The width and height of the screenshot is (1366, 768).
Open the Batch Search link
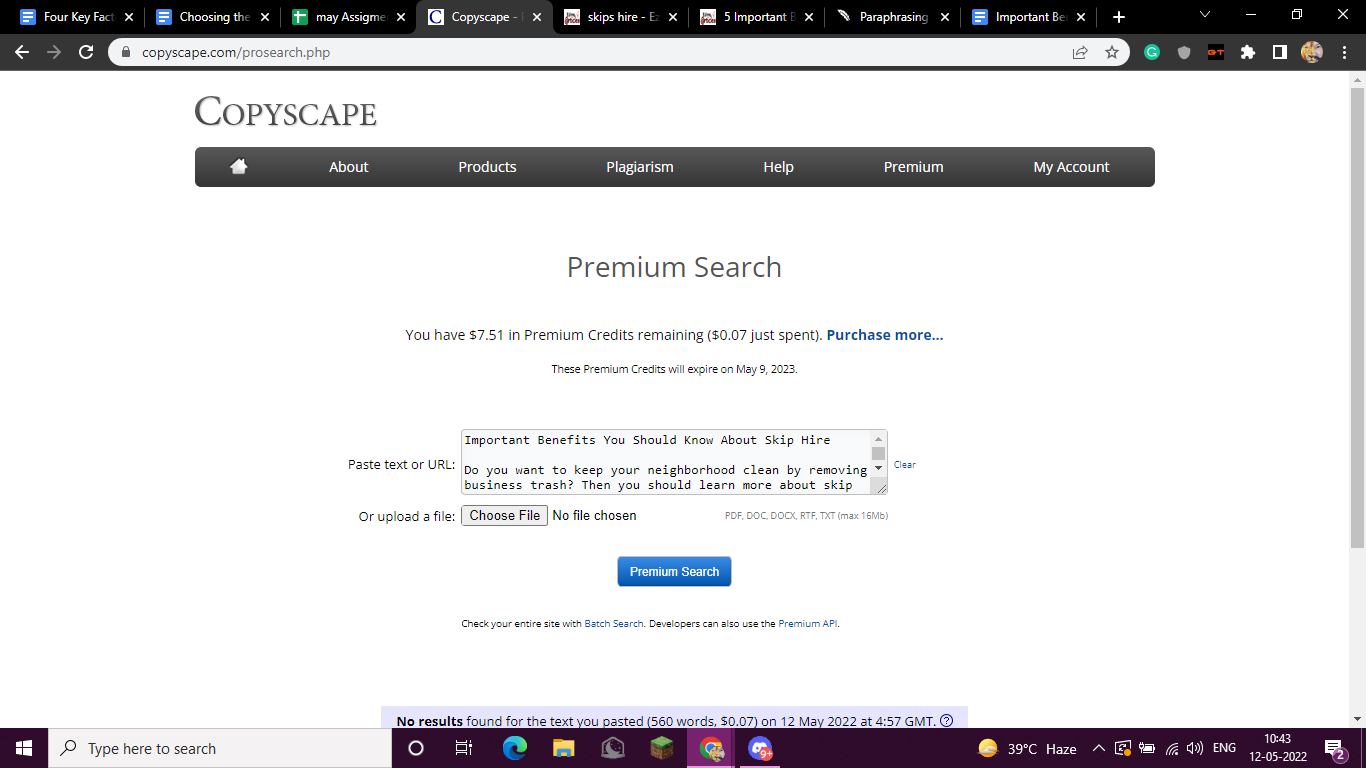614,623
